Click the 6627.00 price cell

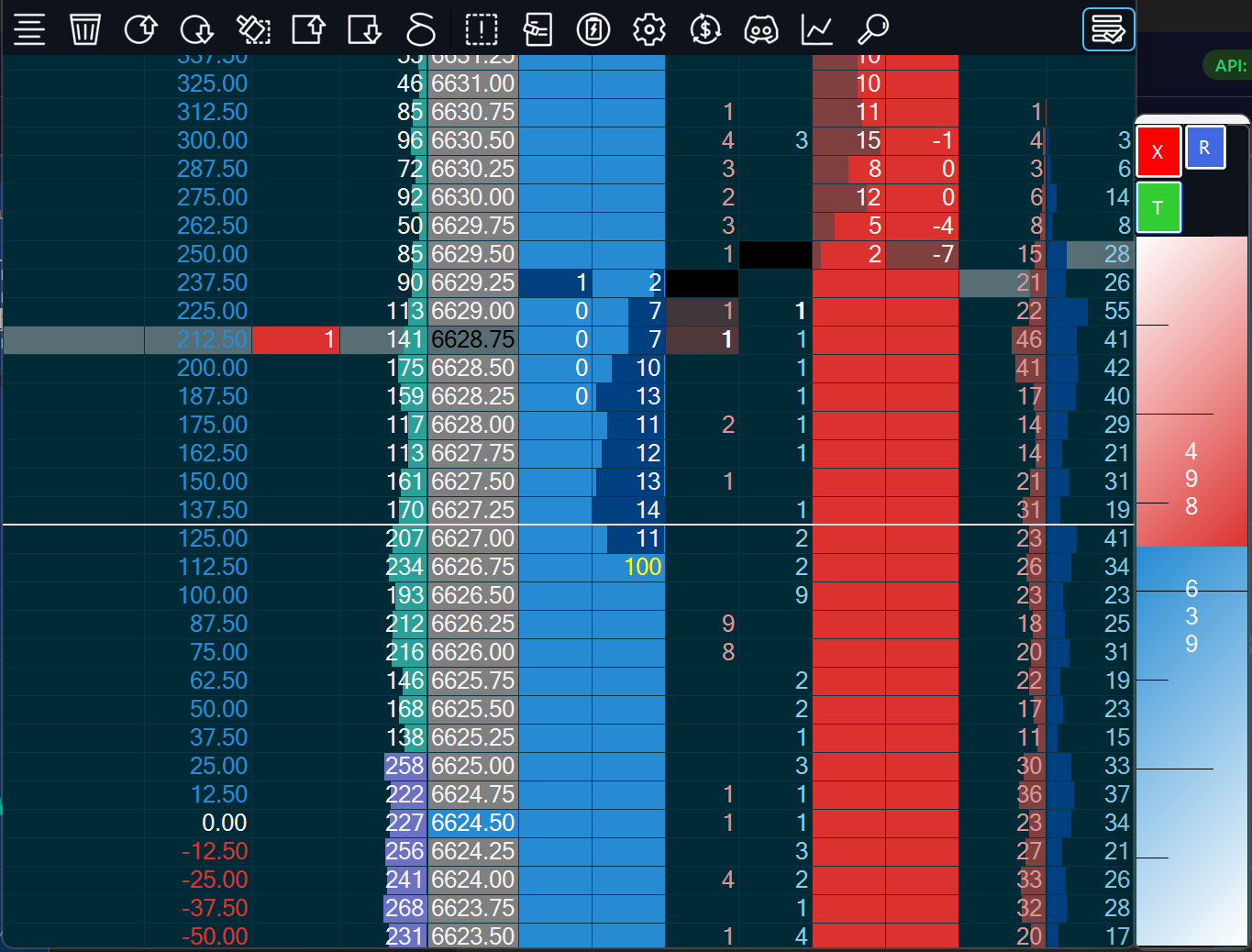tap(472, 538)
